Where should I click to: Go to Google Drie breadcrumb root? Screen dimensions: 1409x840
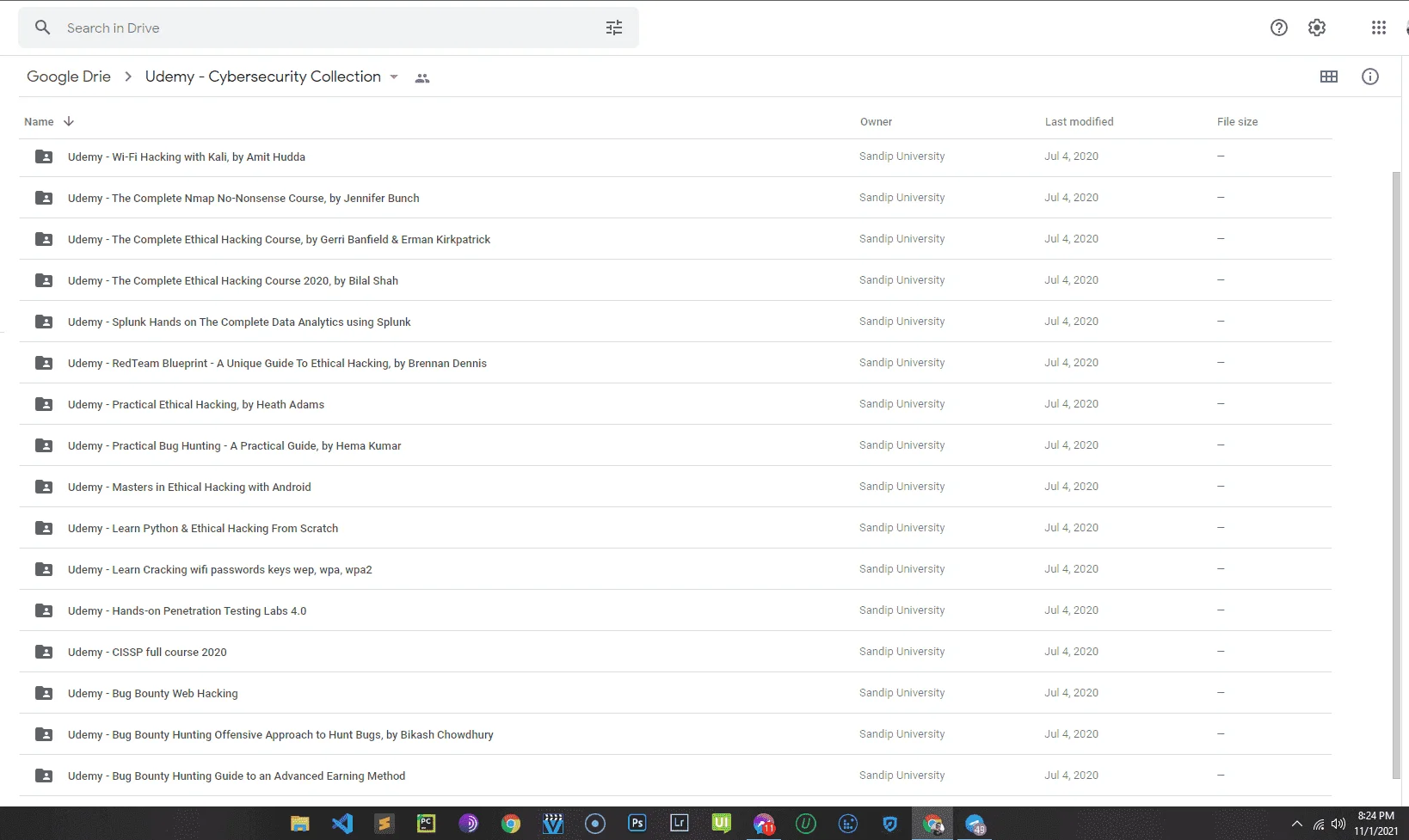(69, 77)
